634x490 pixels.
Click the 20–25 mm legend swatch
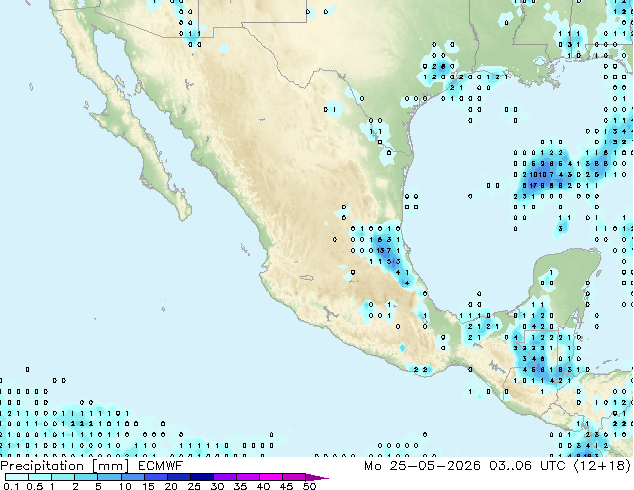(x=179, y=477)
